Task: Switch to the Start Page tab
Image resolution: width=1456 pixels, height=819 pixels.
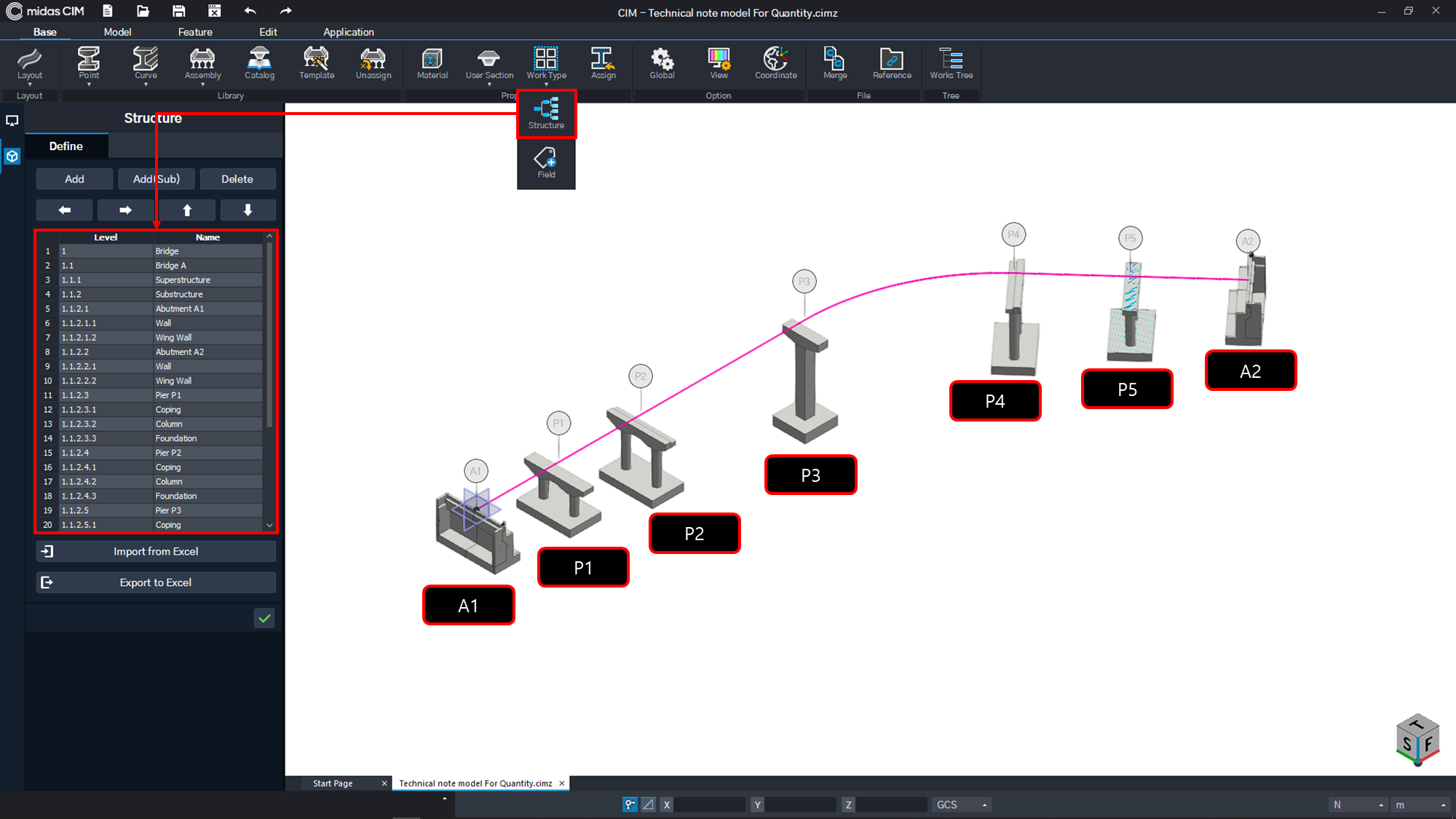Action: point(333,783)
